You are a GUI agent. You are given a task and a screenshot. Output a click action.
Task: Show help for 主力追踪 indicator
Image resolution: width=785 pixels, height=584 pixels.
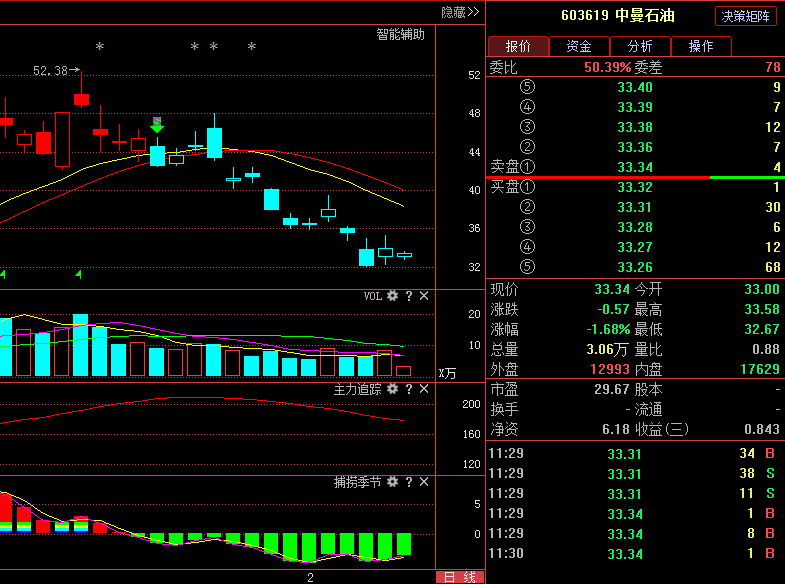(408, 389)
